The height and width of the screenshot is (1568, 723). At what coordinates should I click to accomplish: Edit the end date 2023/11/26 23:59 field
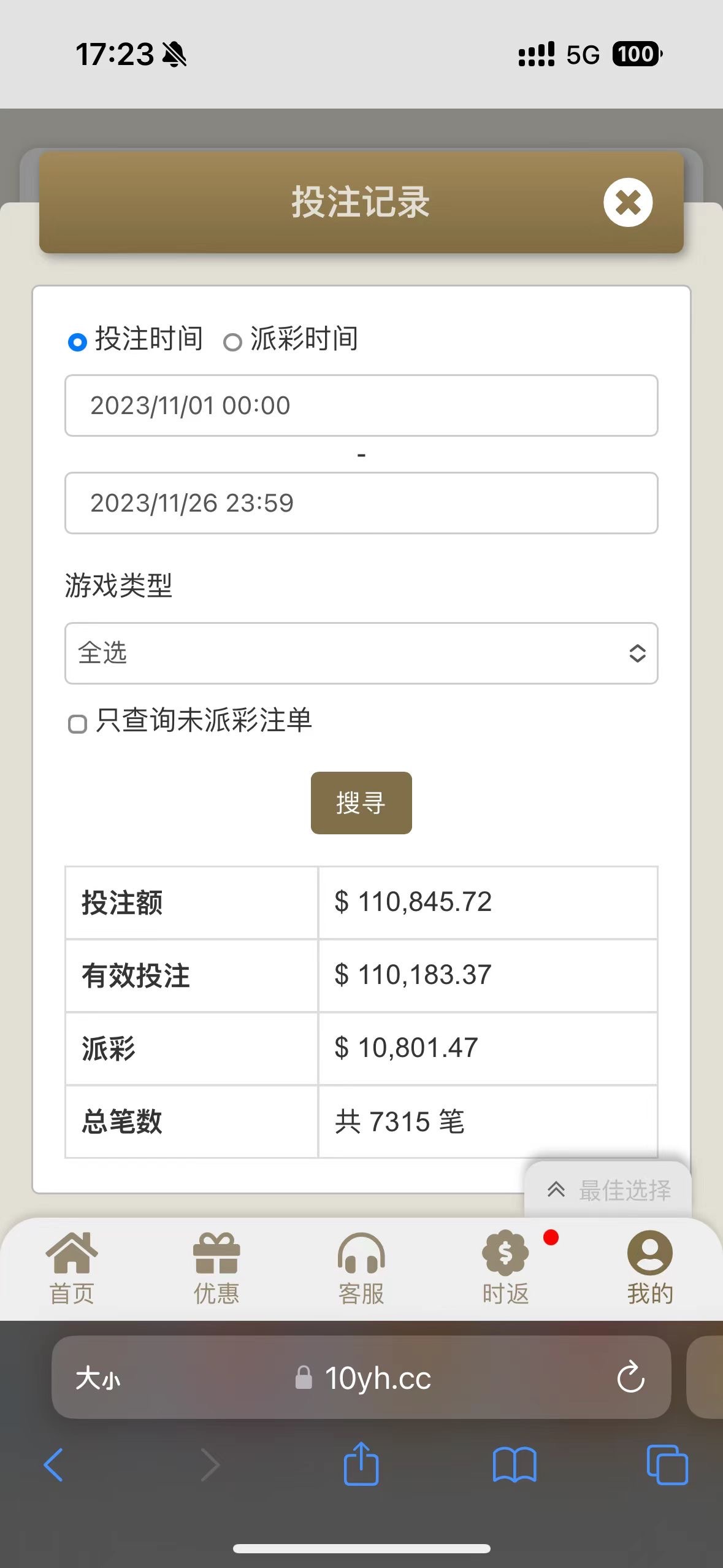click(x=361, y=503)
